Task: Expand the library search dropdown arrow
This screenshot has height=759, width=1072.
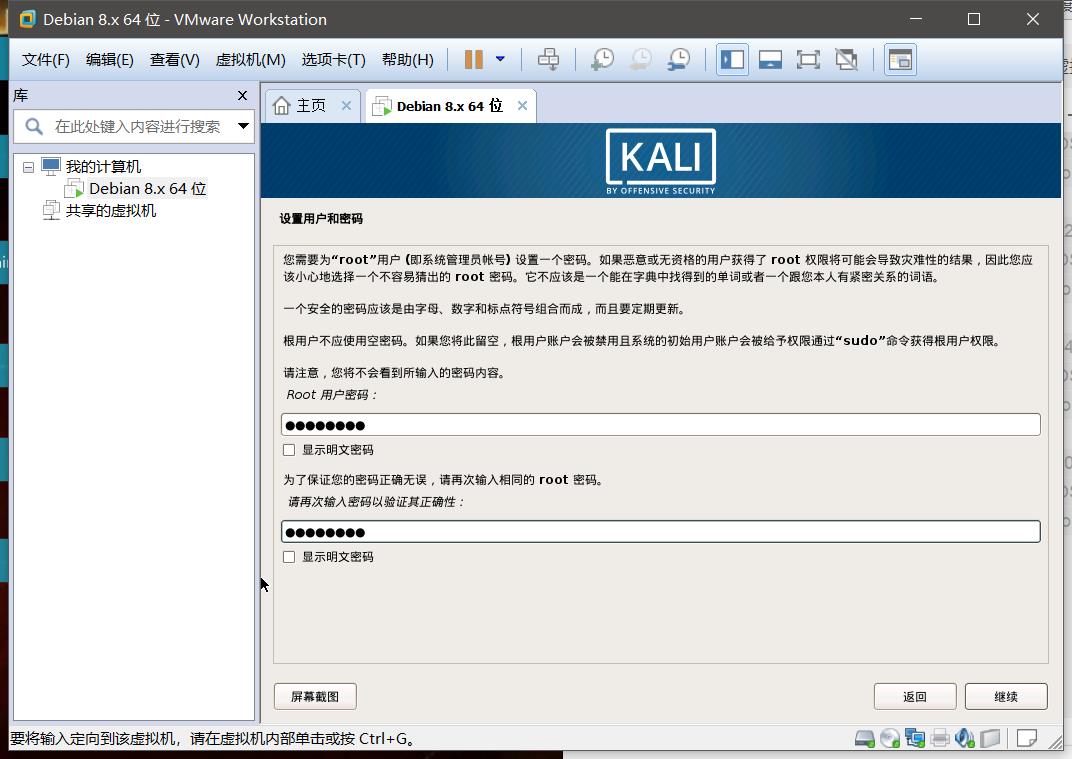Action: pyautogui.click(x=243, y=126)
